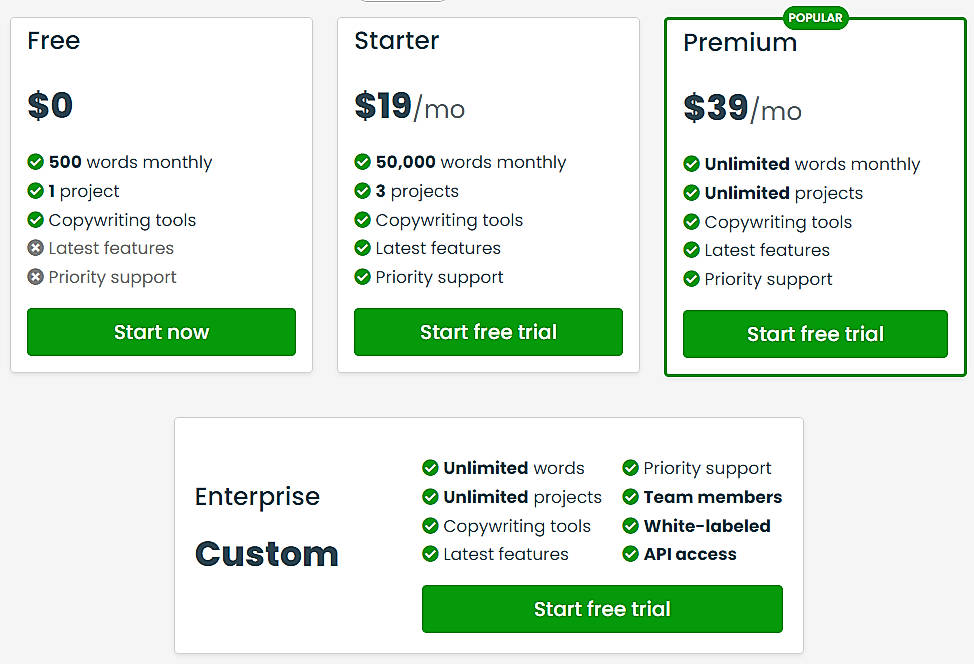This screenshot has width=974, height=664.
Task: Click the $19/mo Starter price
Action: click(x=409, y=106)
